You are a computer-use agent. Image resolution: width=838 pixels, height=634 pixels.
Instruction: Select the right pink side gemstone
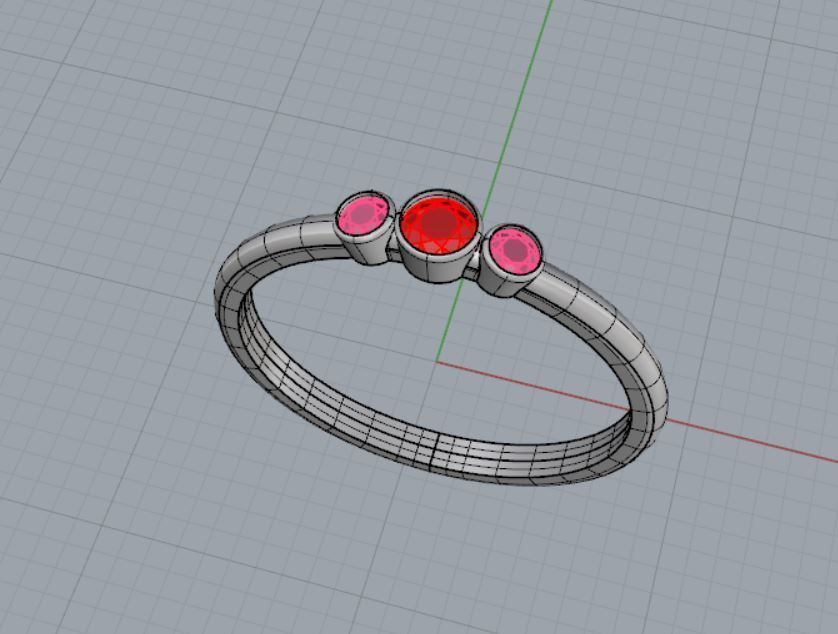pos(515,251)
